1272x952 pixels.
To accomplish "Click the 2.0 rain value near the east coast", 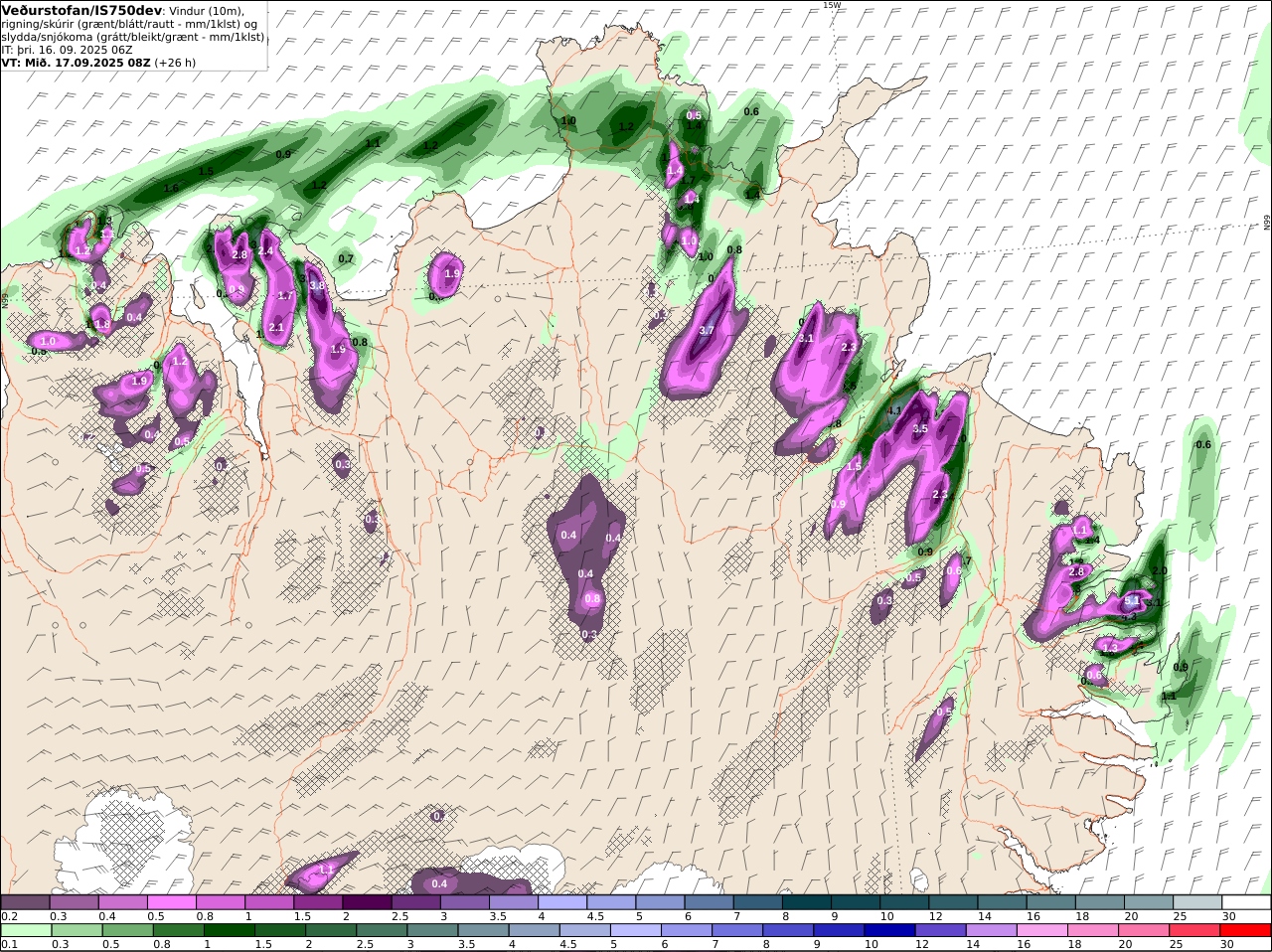I will (x=1160, y=571).
